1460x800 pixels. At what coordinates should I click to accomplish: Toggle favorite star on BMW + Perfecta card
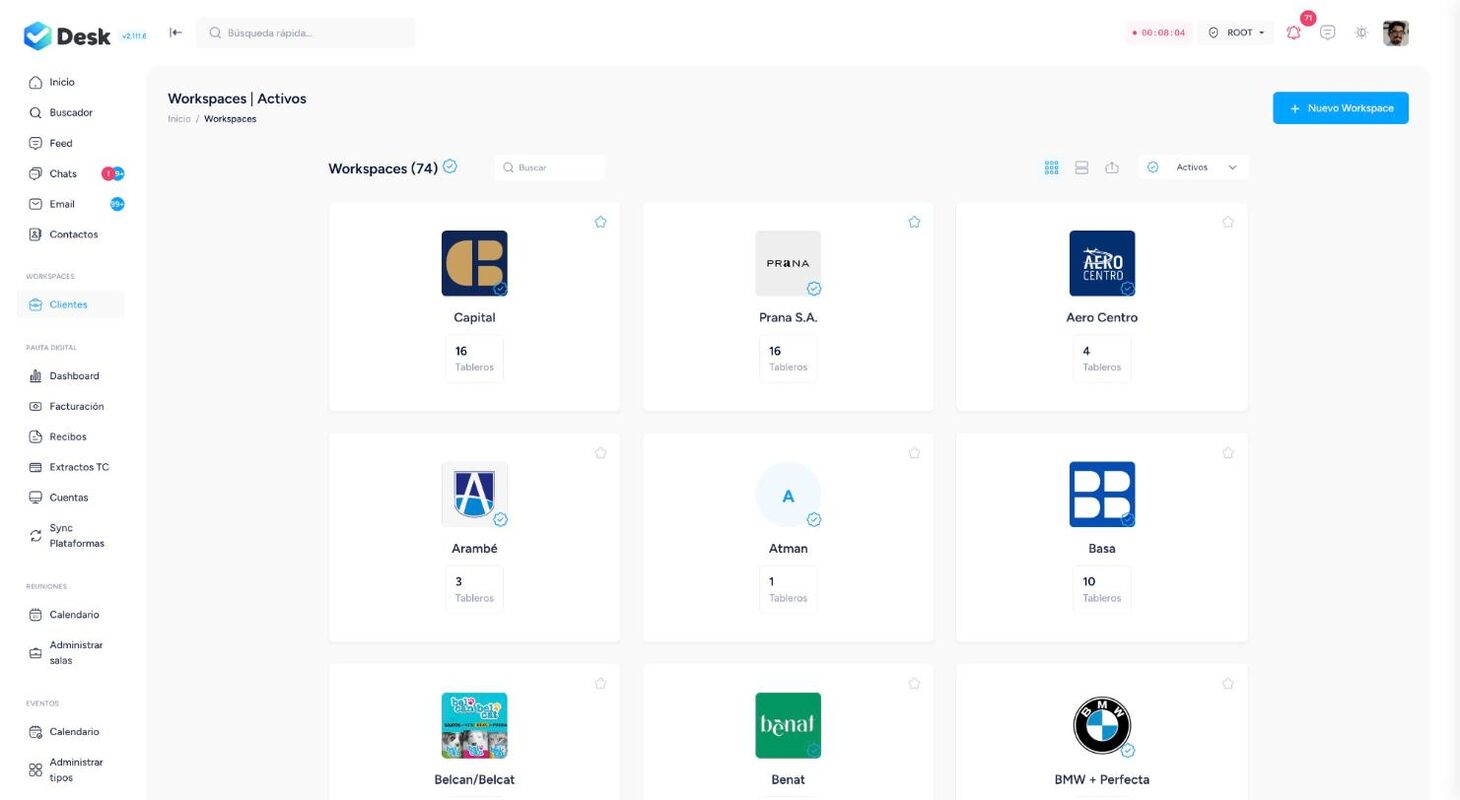point(1228,684)
